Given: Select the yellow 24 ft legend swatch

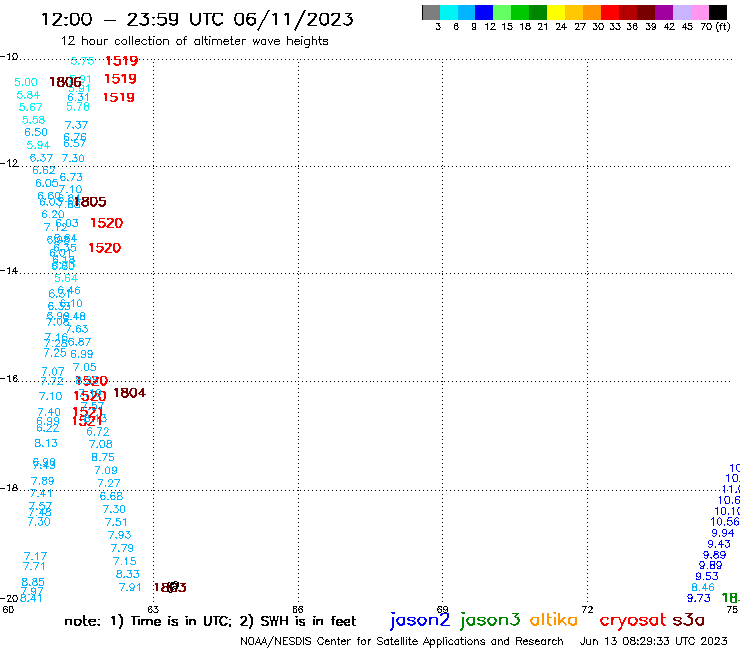Looking at the screenshot, I should pos(556,12).
